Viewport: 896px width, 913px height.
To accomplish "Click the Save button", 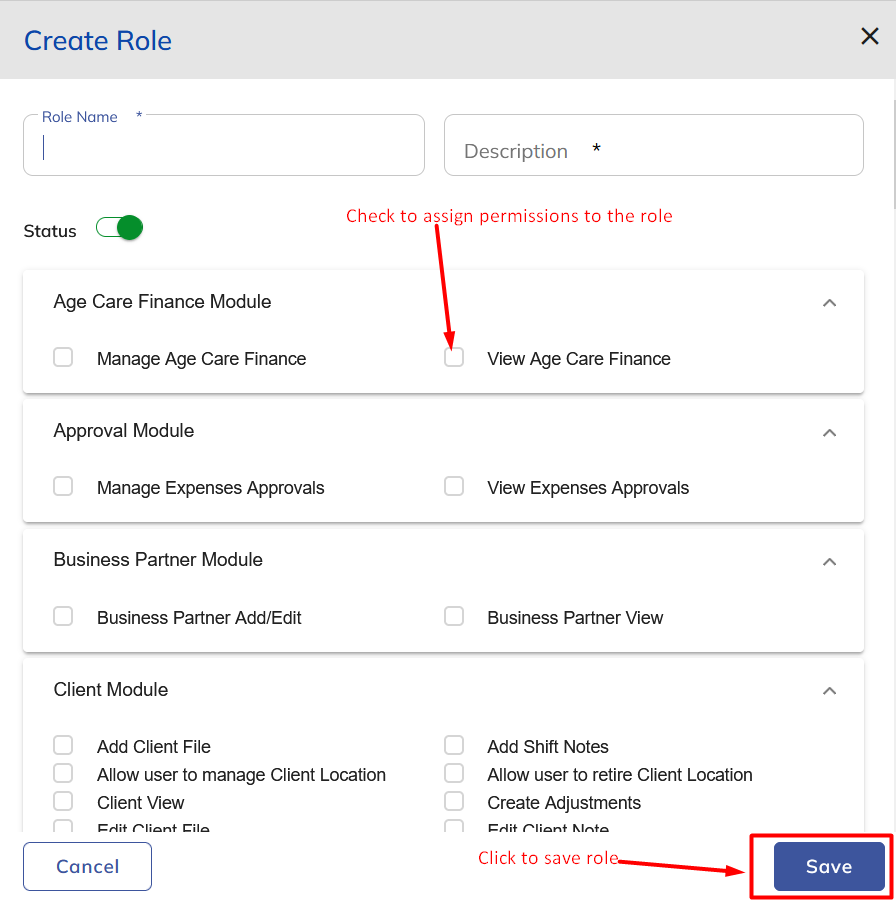I will pyautogui.click(x=829, y=867).
